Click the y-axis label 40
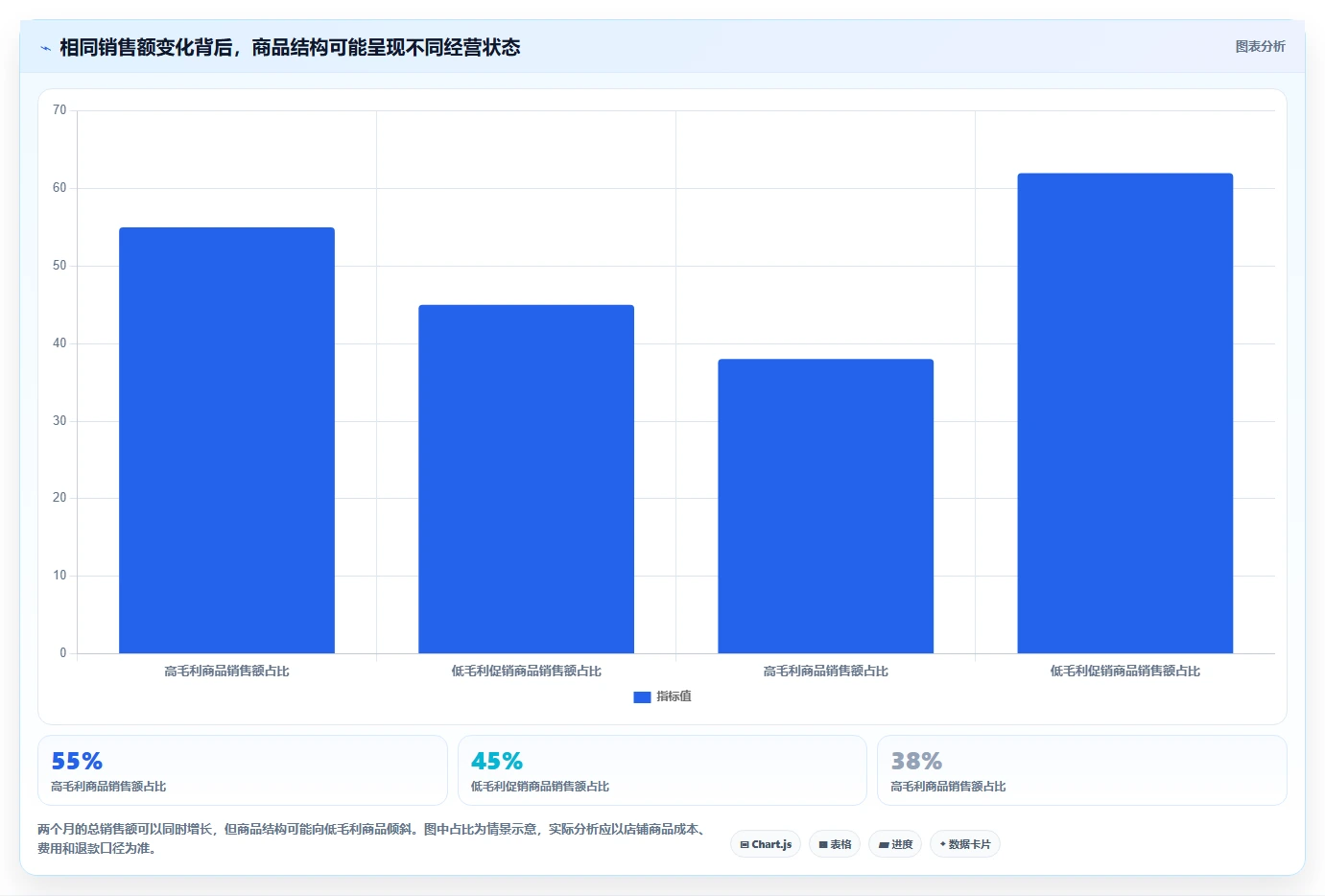This screenshot has width=1325, height=896. [59, 343]
